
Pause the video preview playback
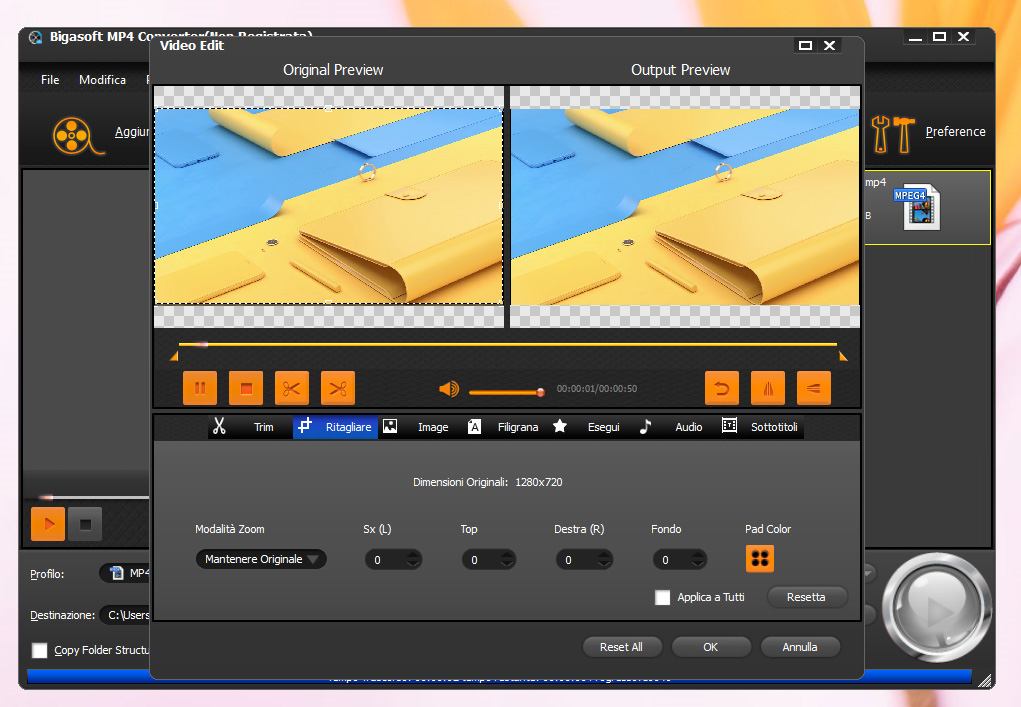(x=200, y=388)
